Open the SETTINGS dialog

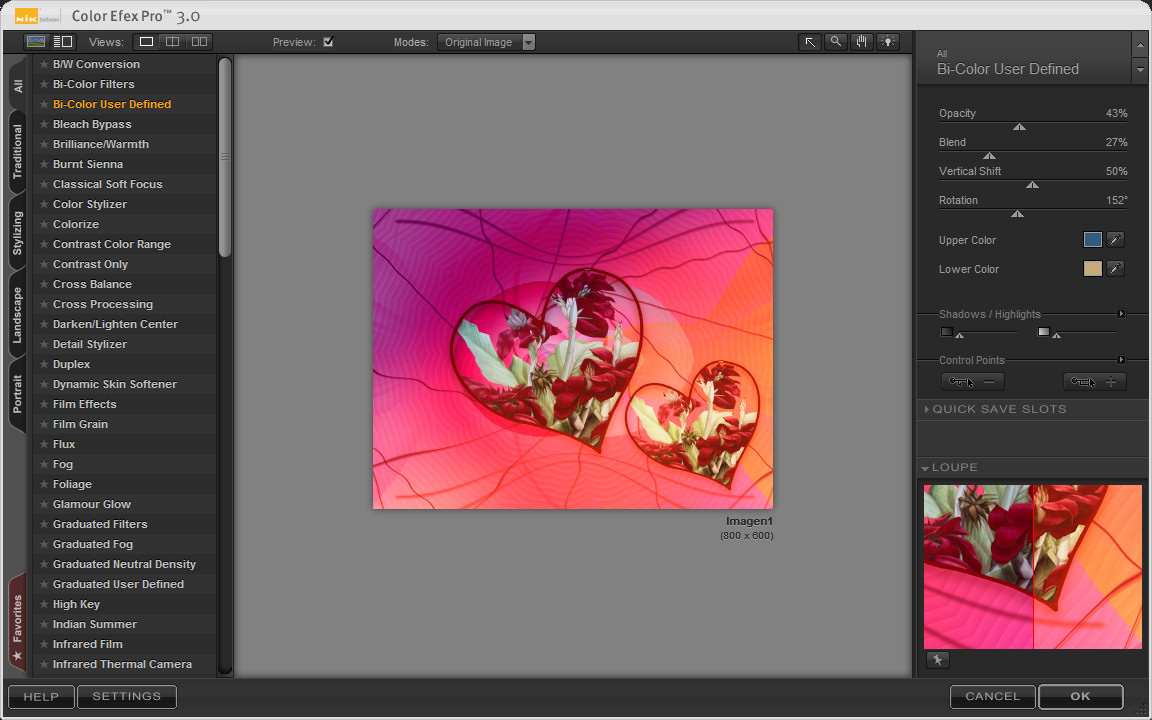click(126, 696)
